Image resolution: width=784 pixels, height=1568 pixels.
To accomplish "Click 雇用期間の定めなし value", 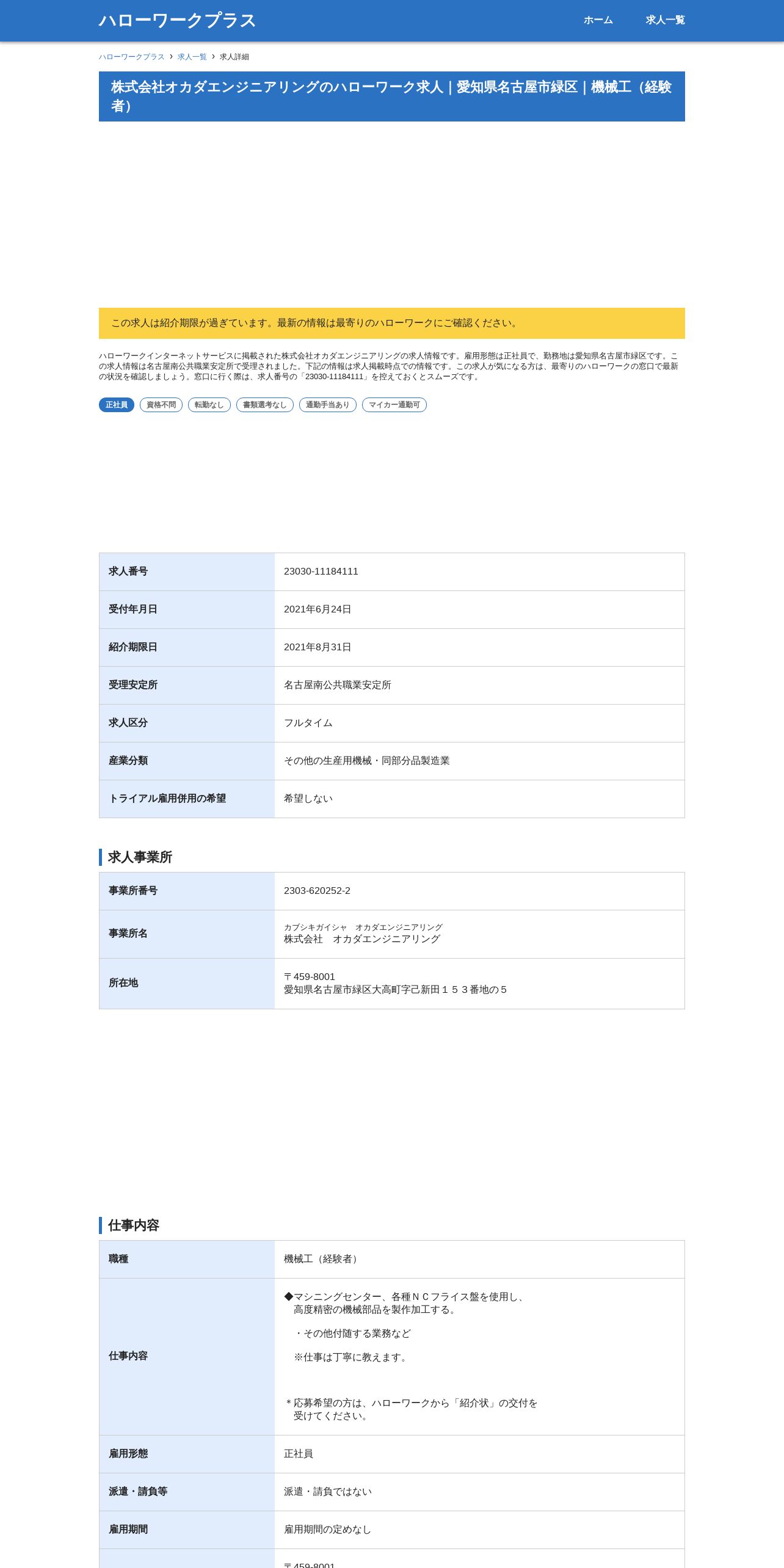I will tap(328, 1530).
